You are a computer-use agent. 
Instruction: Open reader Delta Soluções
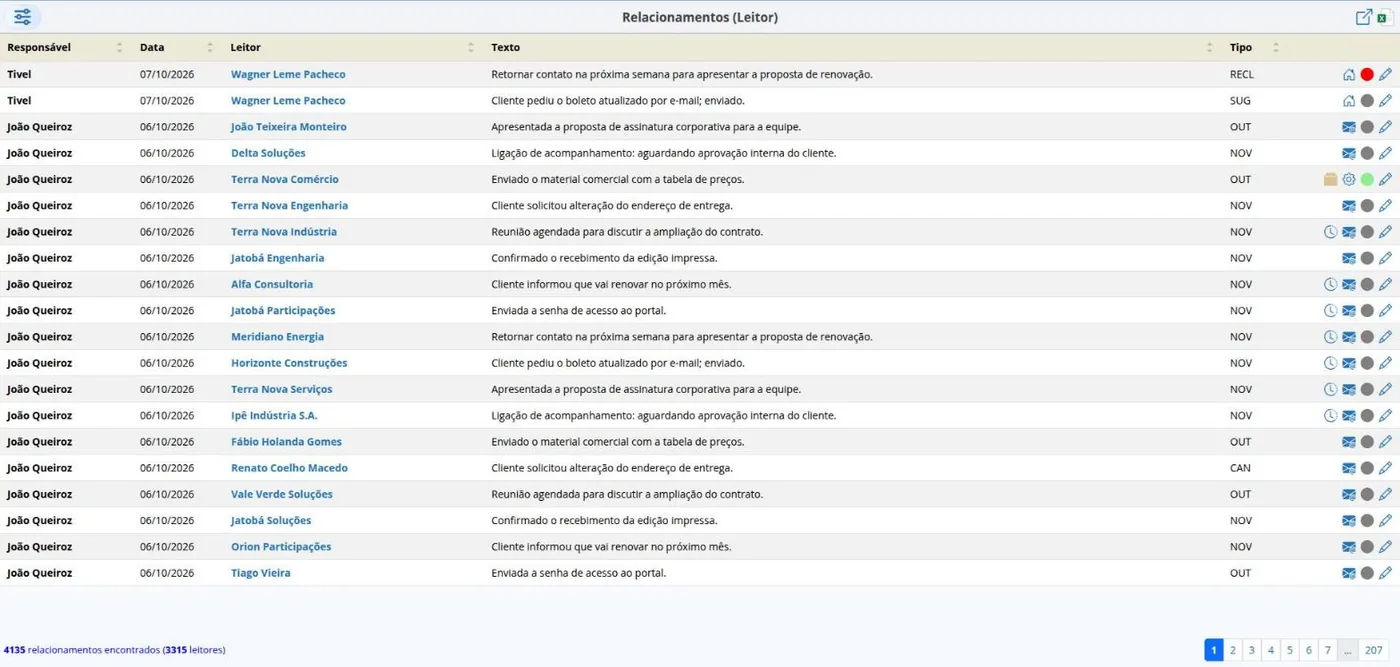(268, 153)
